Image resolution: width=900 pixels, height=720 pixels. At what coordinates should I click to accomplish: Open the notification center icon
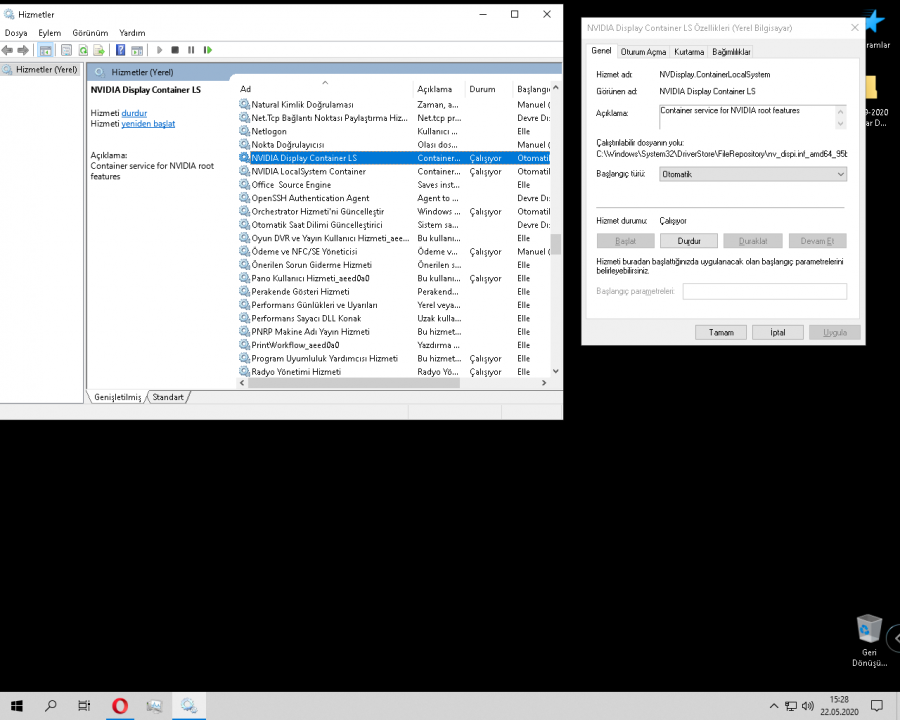876,706
